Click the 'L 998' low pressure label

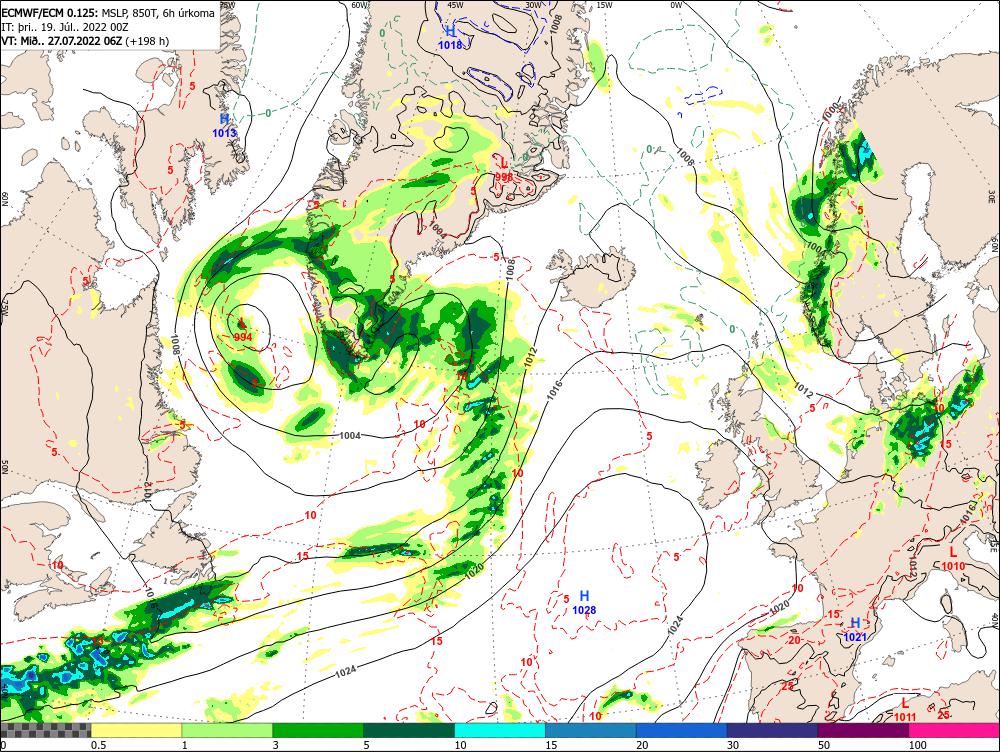point(504,170)
